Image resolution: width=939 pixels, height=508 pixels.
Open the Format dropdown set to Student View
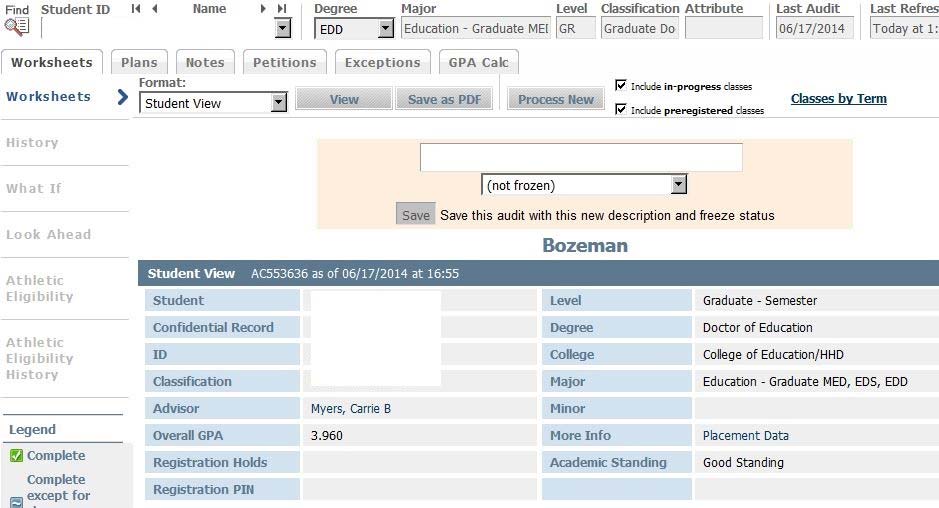click(279, 103)
